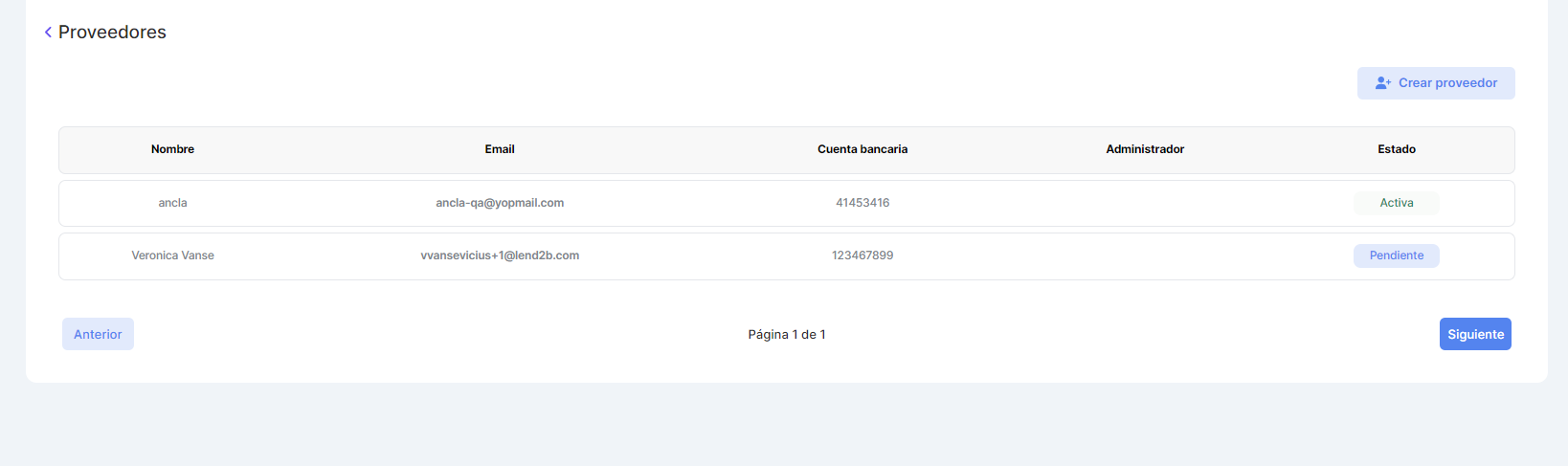This screenshot has width=1568, height=466.
Task: Select the Email column header
Action: click(x=499, y=149)
